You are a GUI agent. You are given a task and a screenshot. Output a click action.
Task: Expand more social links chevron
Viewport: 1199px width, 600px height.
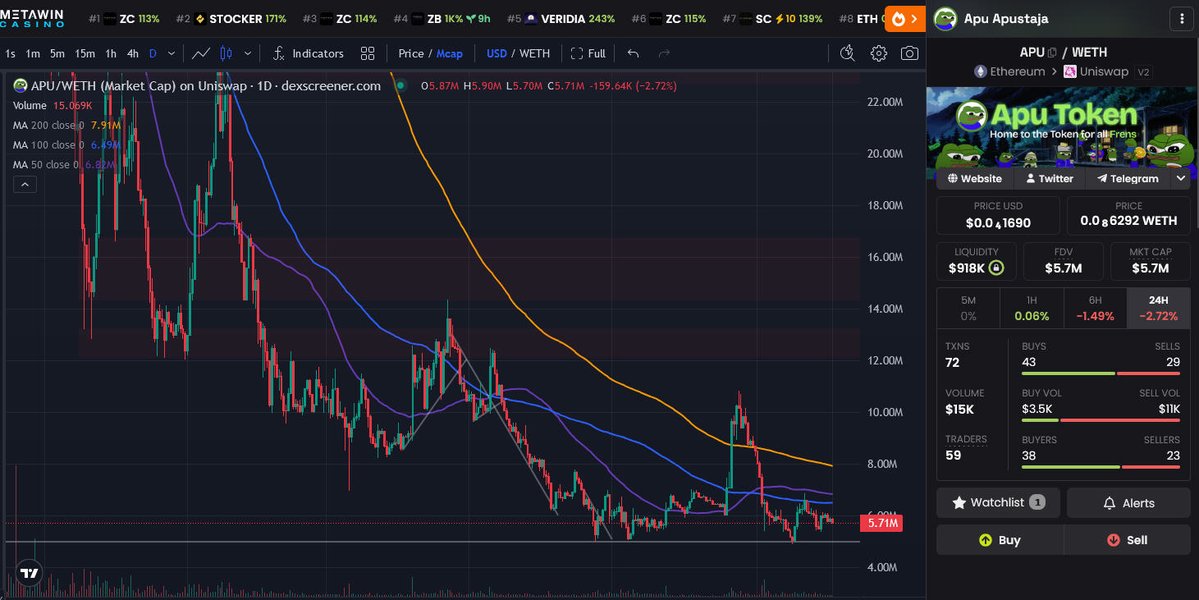point(1181,178)
